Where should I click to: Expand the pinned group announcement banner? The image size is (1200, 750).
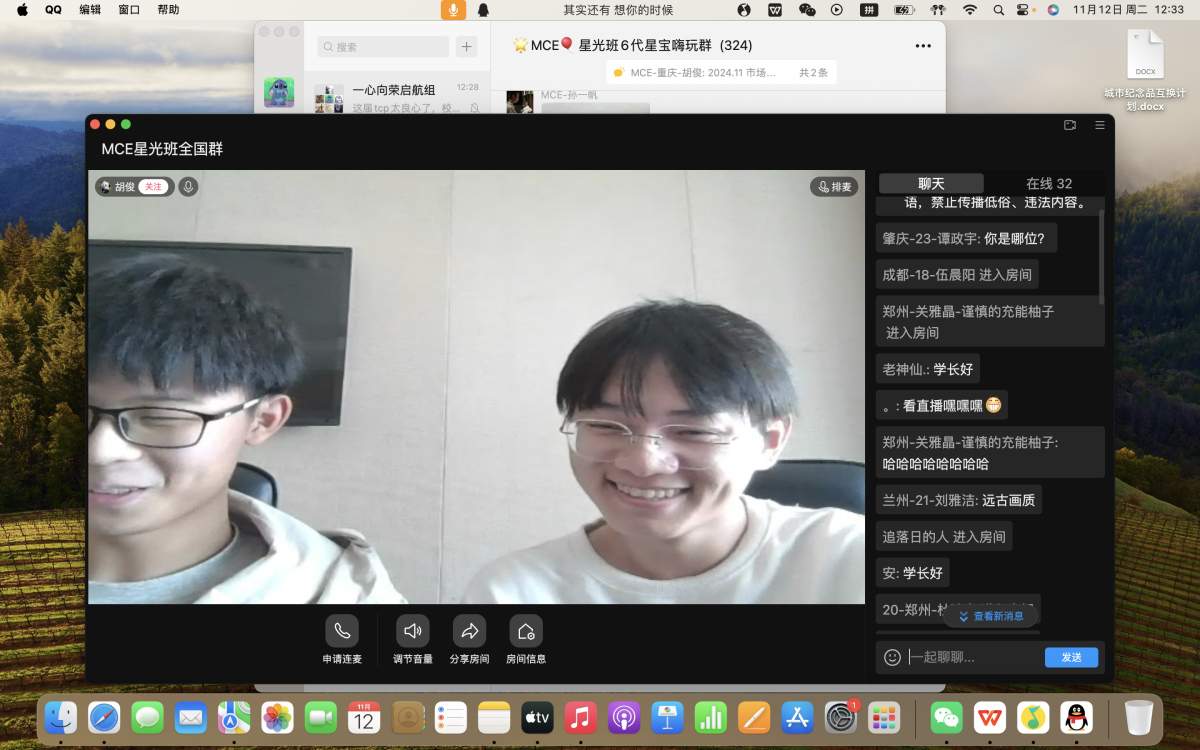[720, 72]
